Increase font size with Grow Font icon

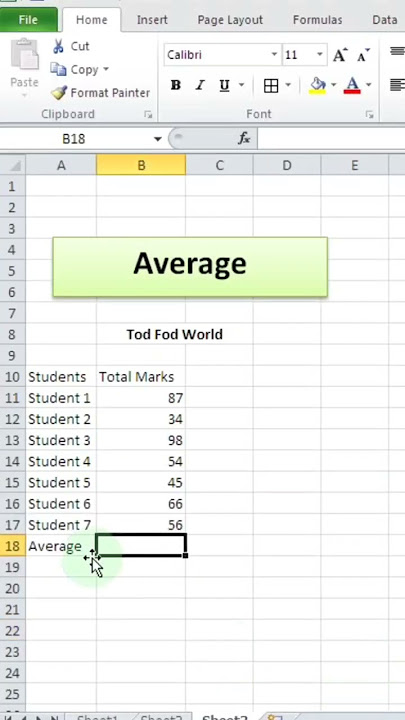(x=340, y=55)
